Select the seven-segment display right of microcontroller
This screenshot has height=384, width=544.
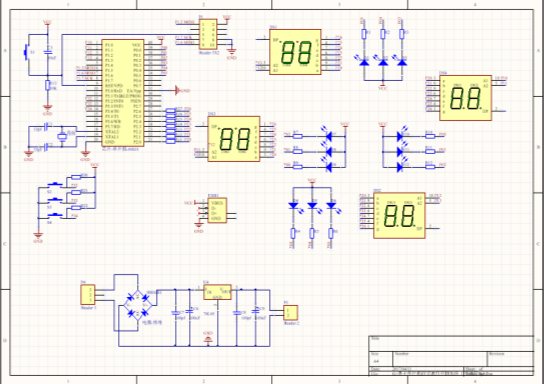(234, 139)
